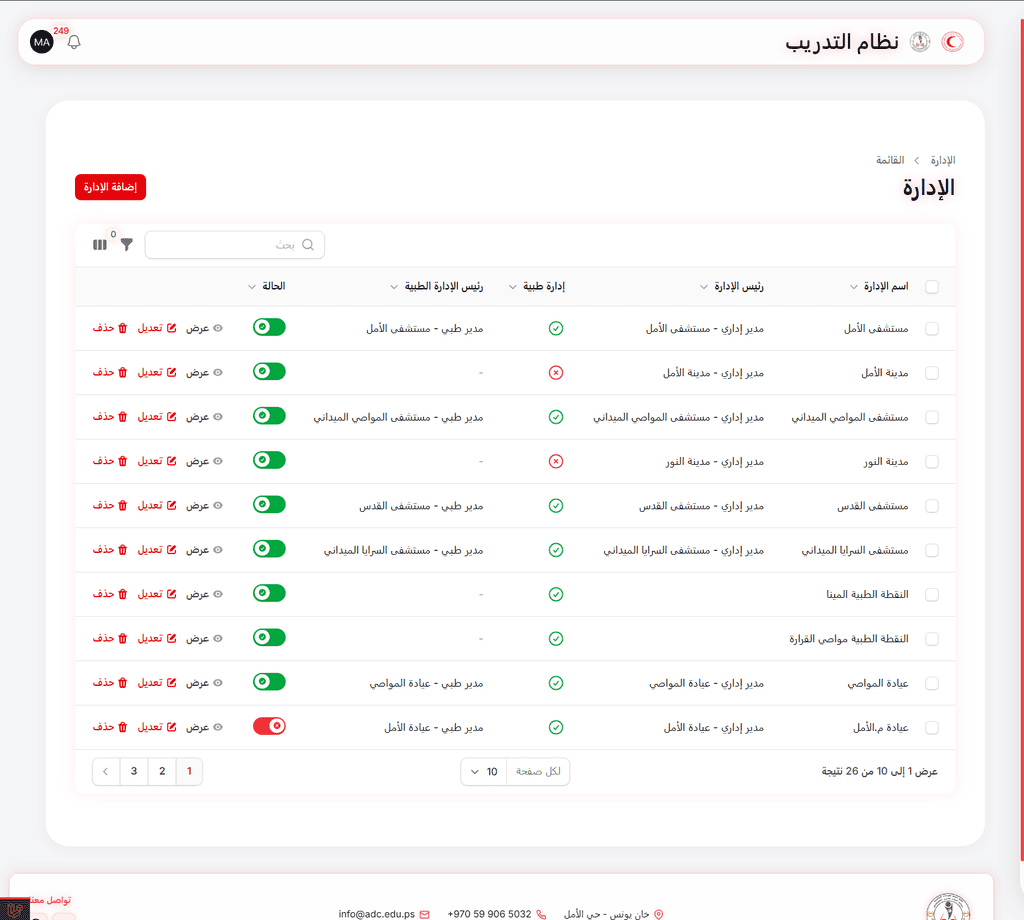Sort by رئيس الإدارة الطبية column
The width and height of the screenshot is (1024, 920).
436,287
